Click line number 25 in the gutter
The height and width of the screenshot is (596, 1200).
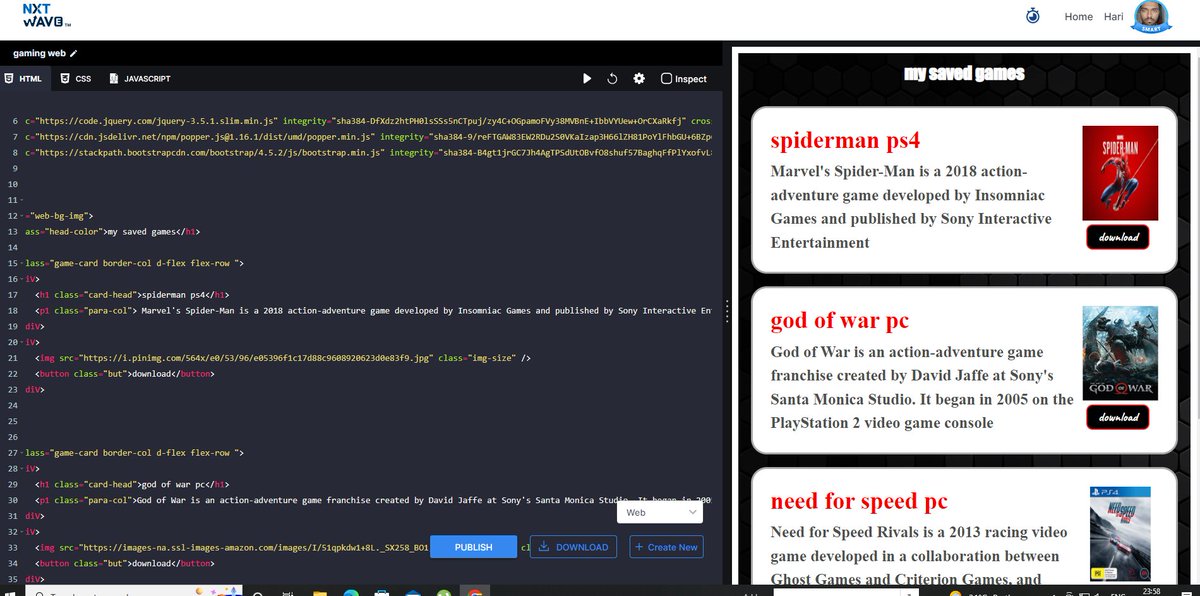(x=15, y=422)
